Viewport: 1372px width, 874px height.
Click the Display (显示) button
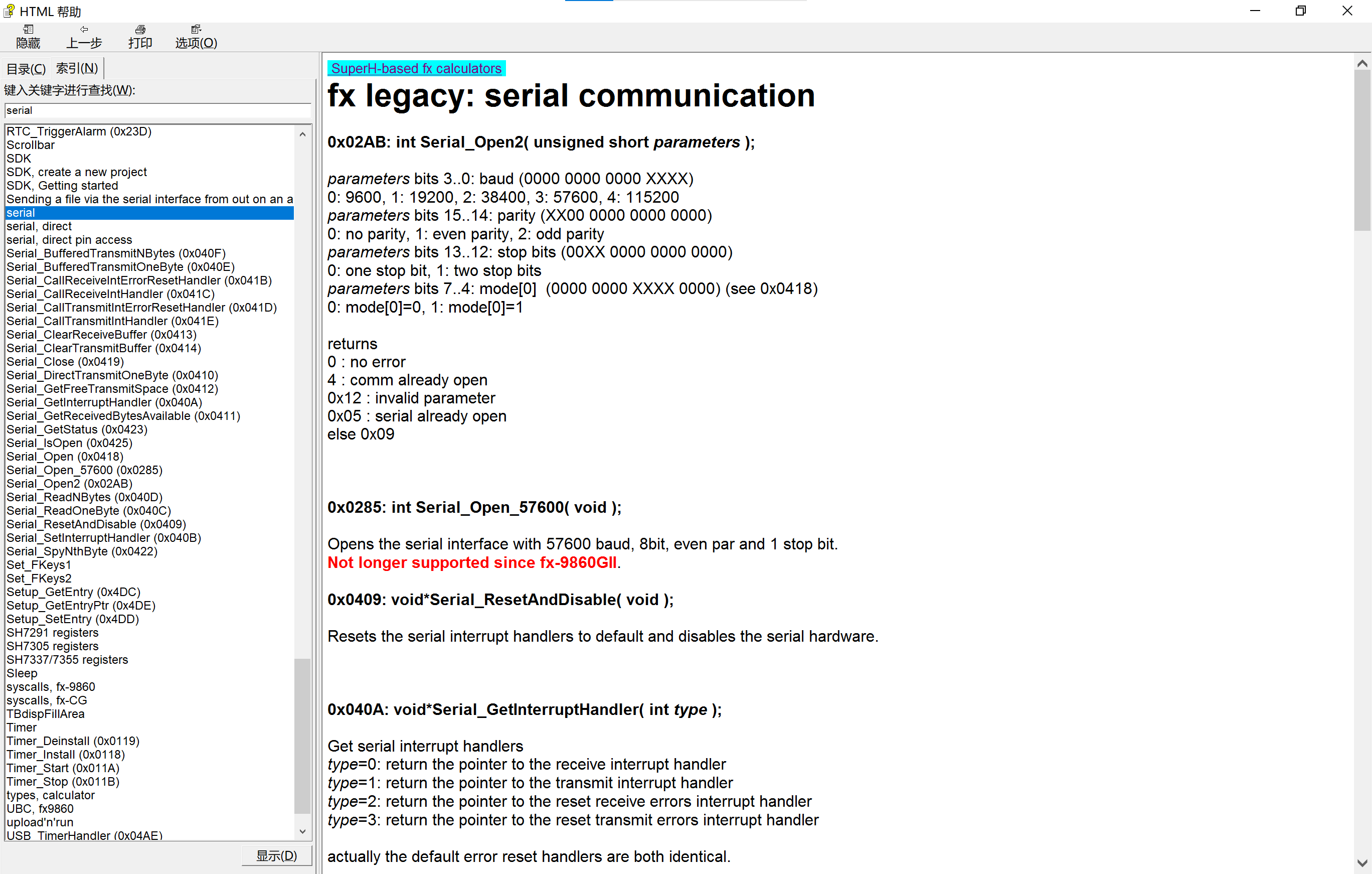276,854
